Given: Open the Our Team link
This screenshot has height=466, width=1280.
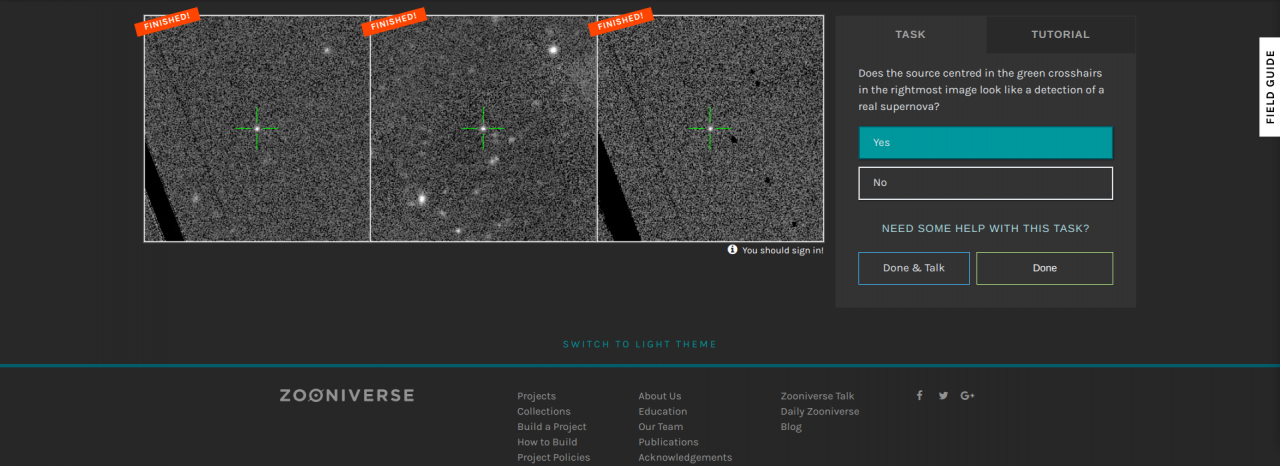Looking at the screenshot, I should (x=662, y=427).
